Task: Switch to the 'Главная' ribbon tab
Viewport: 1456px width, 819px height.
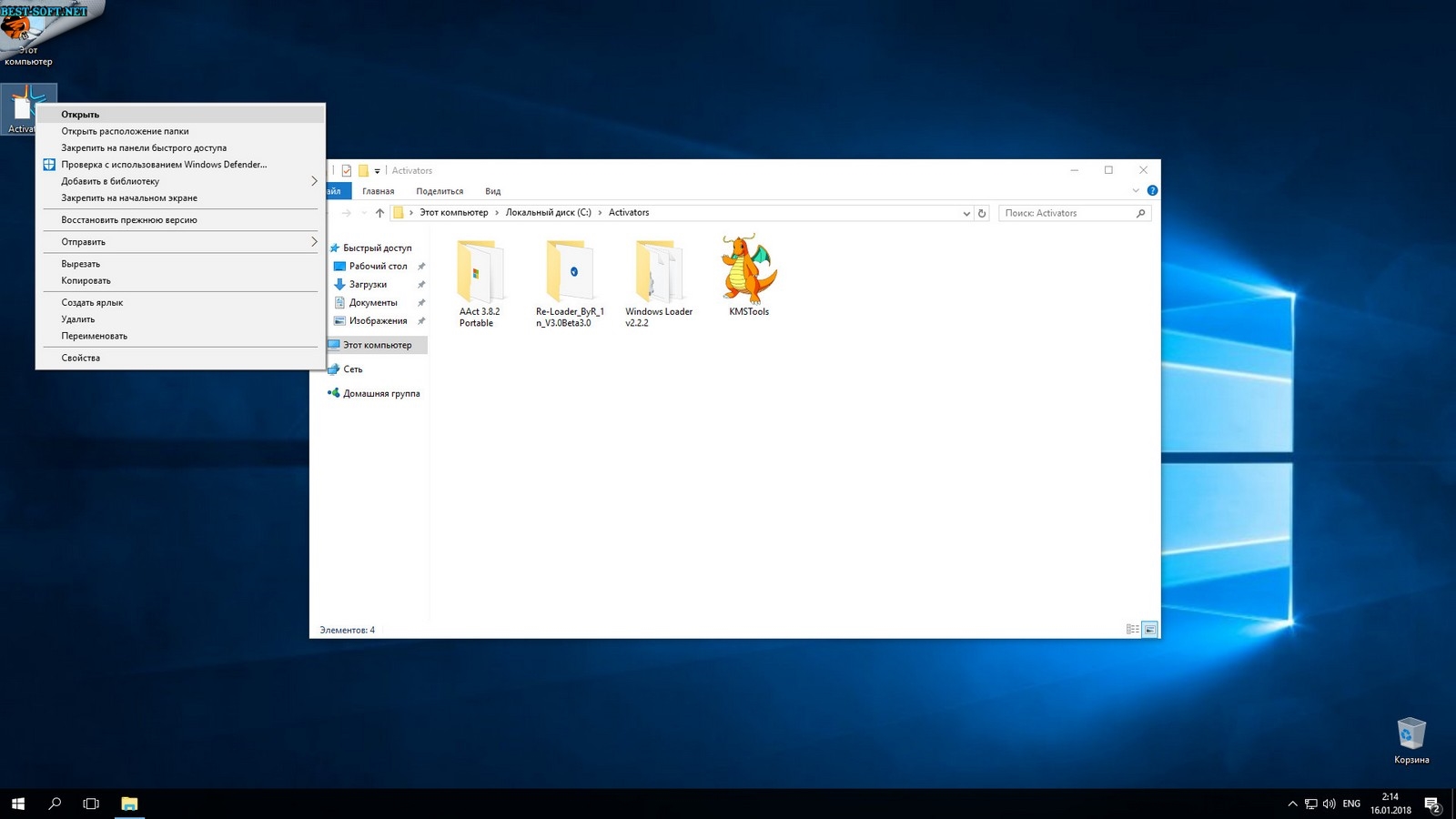Action: coord(378,191)
